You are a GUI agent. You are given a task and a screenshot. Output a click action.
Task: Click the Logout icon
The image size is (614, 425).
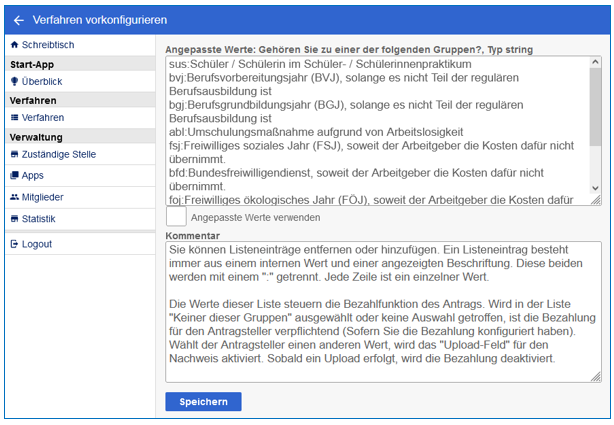pyautogui.click(x=13, y=244)
